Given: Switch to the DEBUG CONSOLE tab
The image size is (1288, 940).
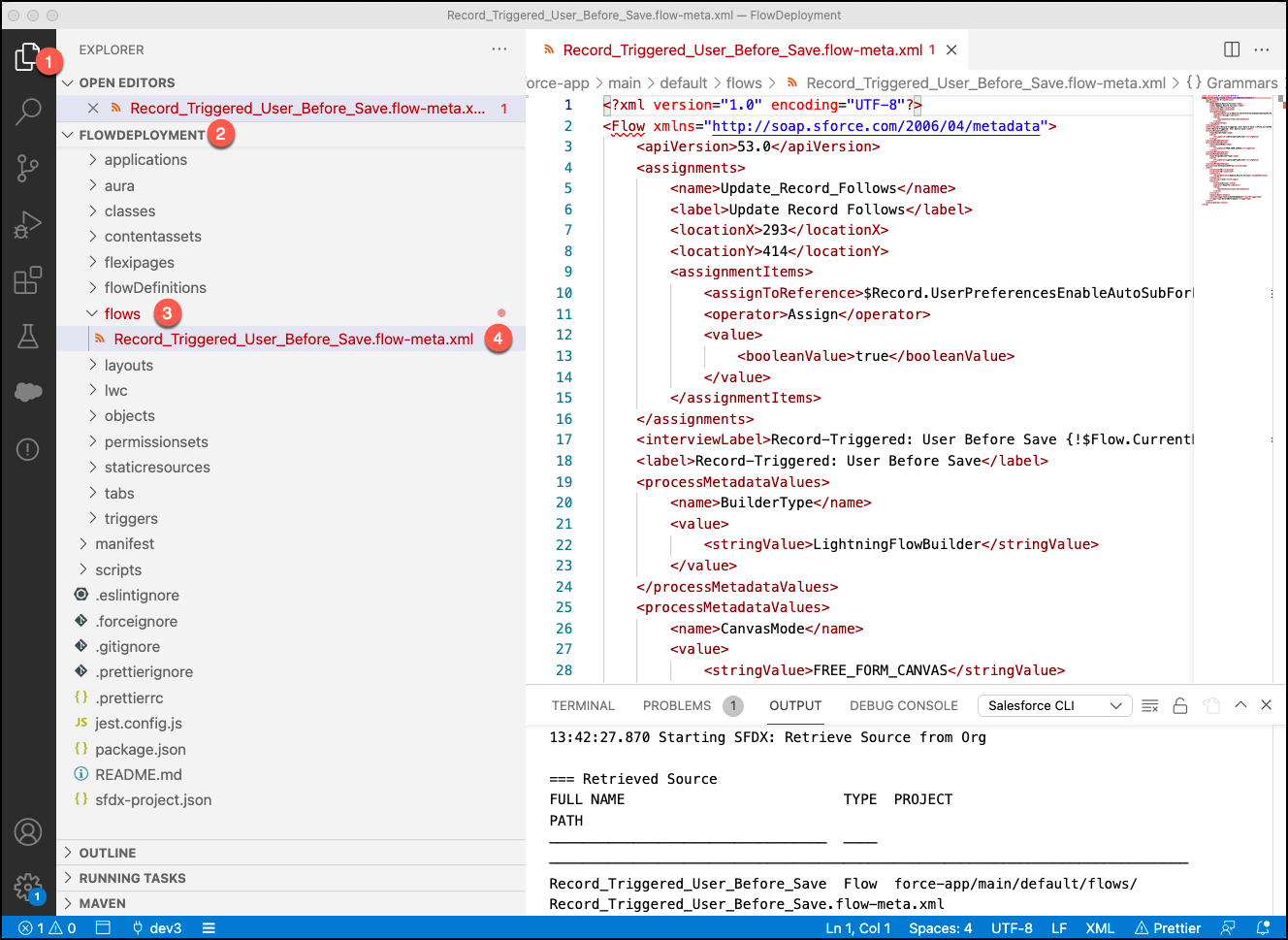Looking at the screenshot, I should pos(903,705).
